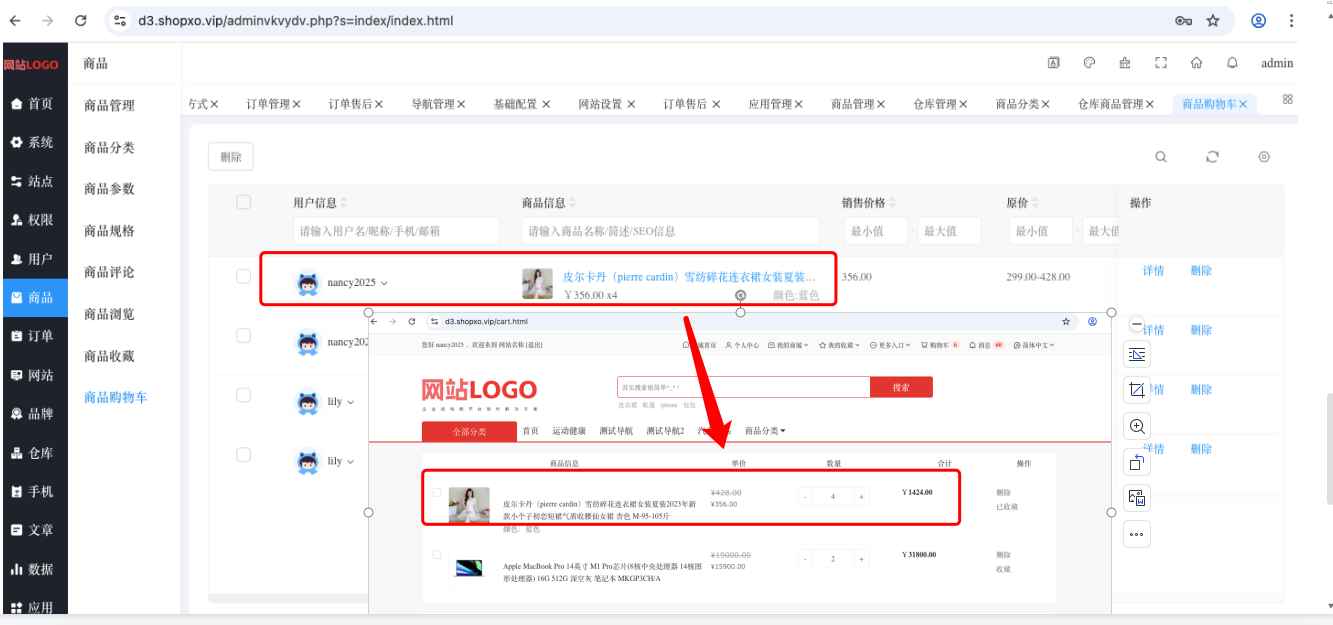Click the 删除 button above the table
This screenshot has width=1333, height=625.
point(231,157)
